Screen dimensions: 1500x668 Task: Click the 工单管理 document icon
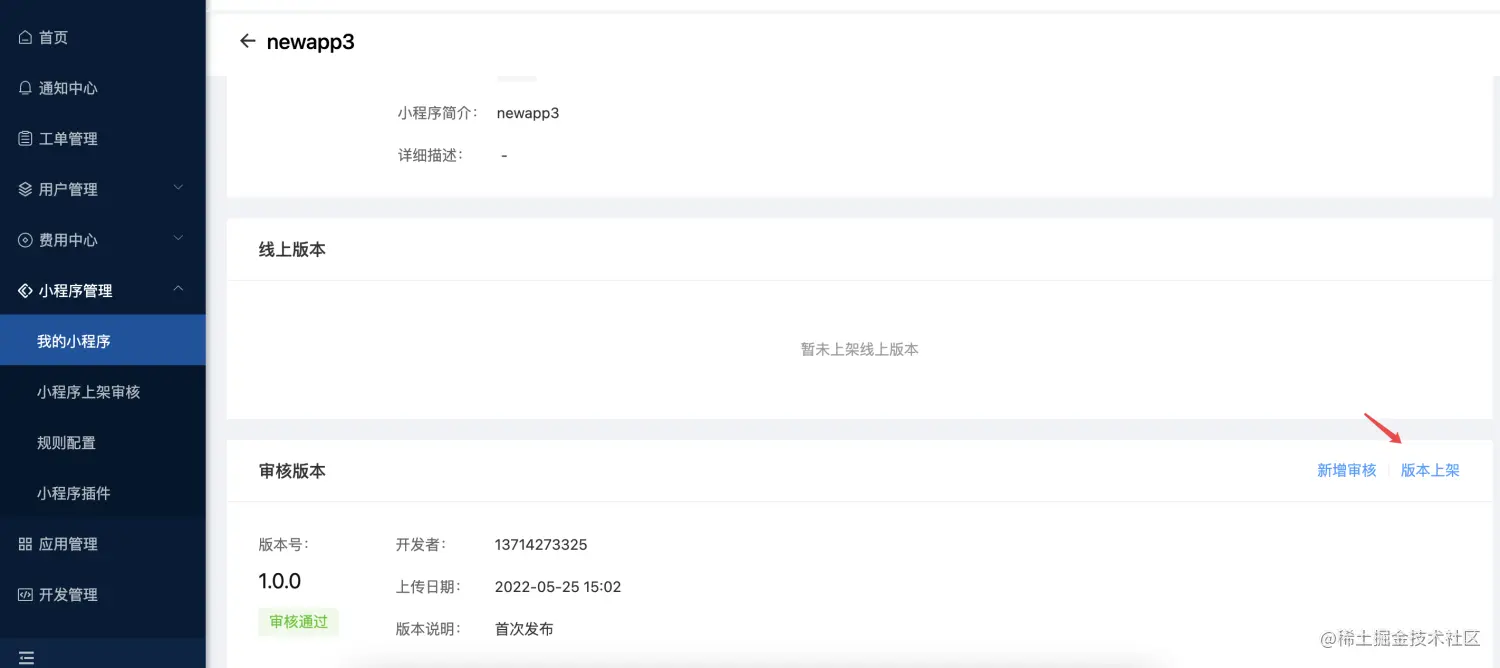(25, 139)
